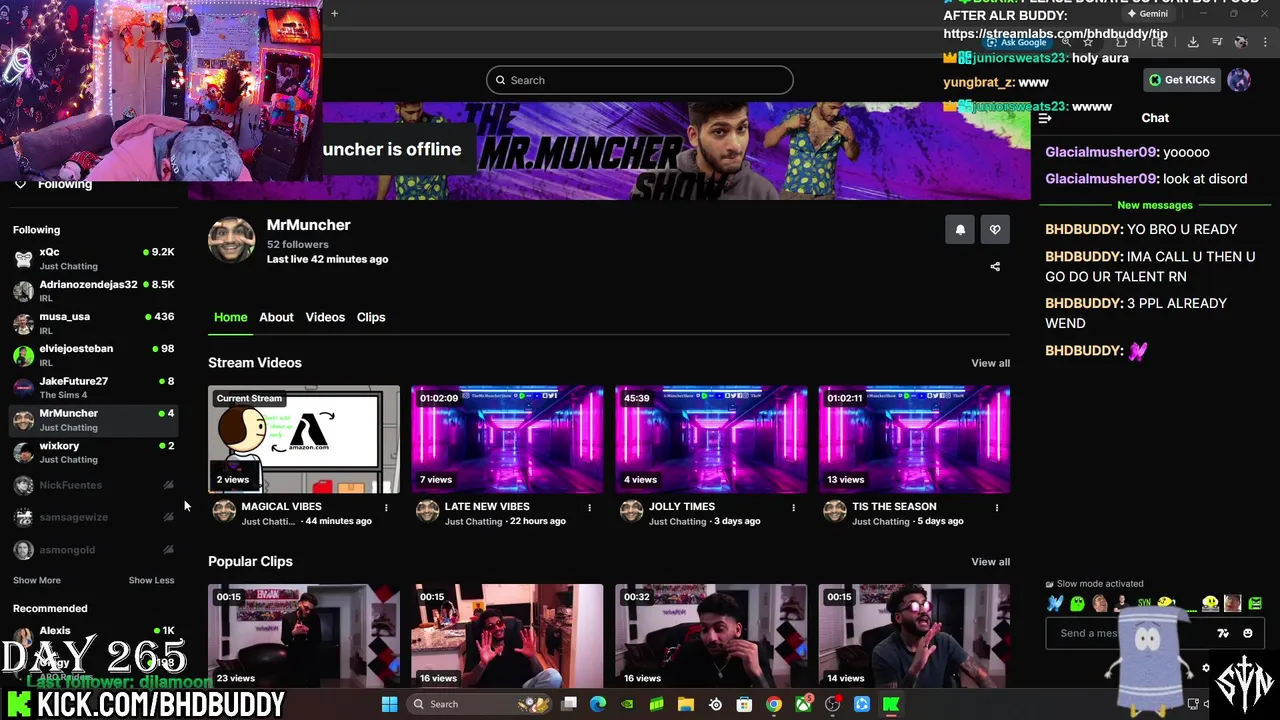The height and width of the screenshot is (720, 1280).
Task: Open the Kick user account avatar
Action: pyautogui.click(x=1239, y=80)
